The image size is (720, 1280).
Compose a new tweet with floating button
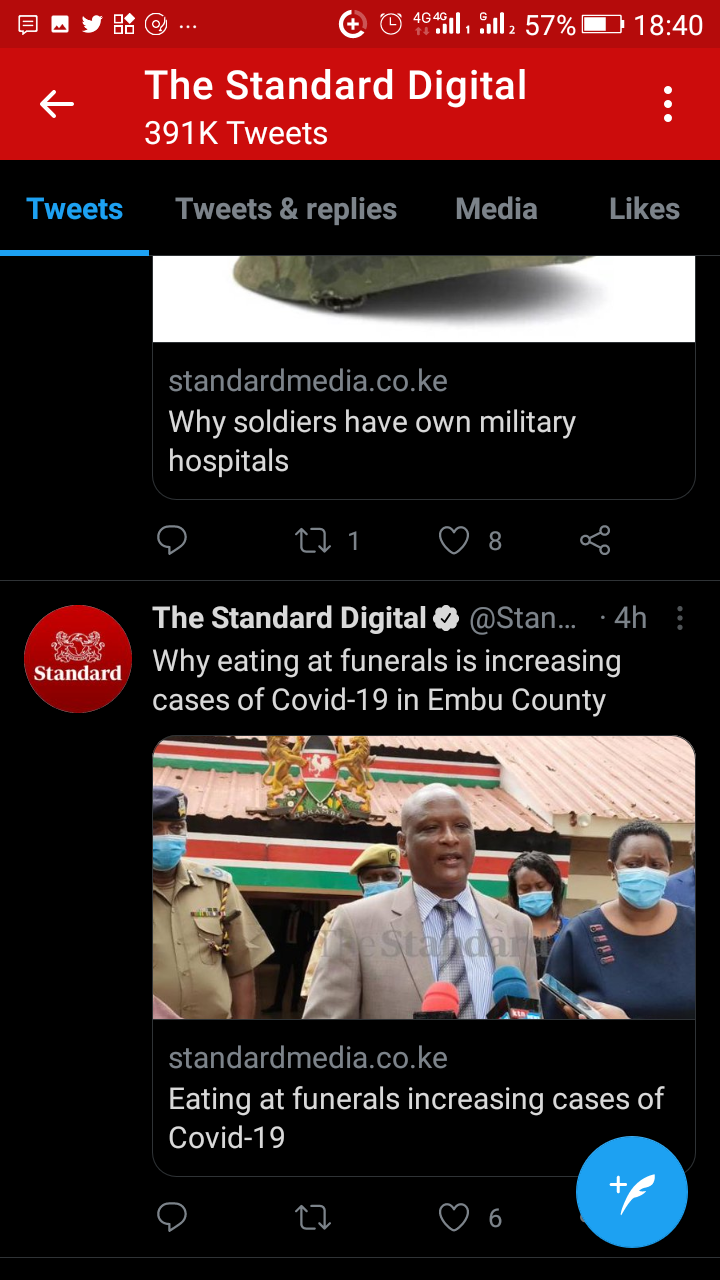[632, 1192]
